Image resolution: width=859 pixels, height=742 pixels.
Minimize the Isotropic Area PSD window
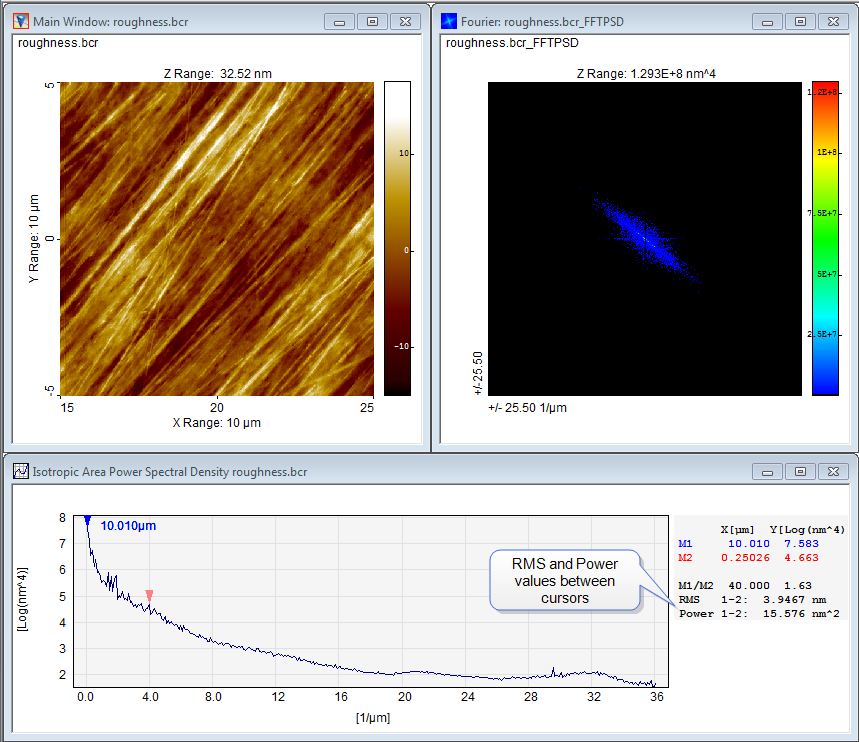click(x=768, y=472)
